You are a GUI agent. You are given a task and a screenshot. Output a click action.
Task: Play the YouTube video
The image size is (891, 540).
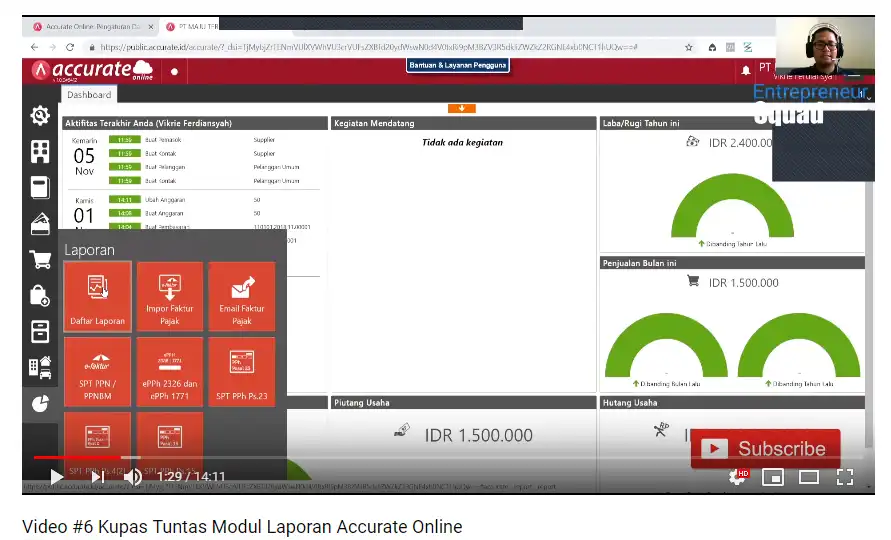tap(56, 476)
